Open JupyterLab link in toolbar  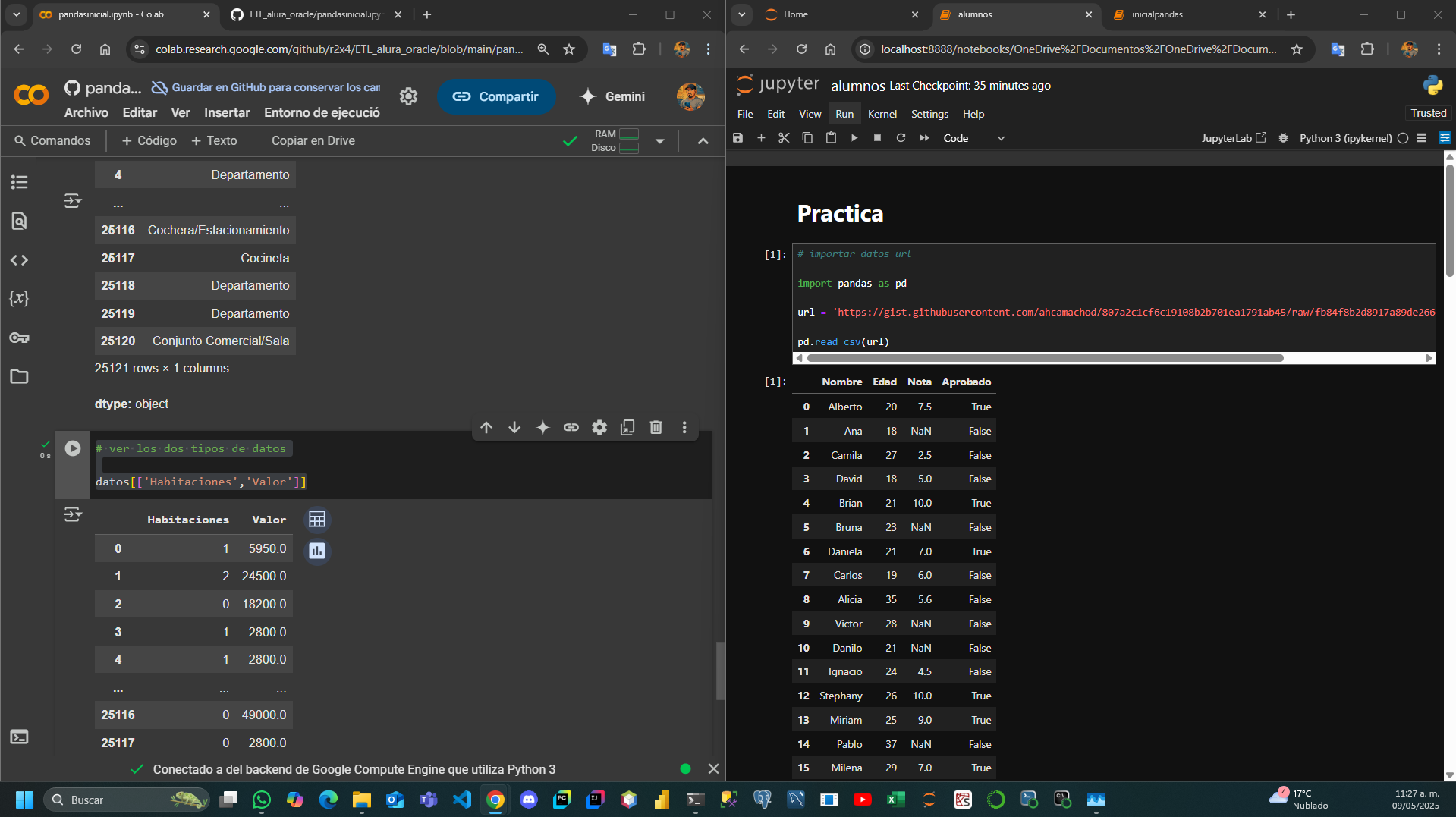click(1234, 138)
